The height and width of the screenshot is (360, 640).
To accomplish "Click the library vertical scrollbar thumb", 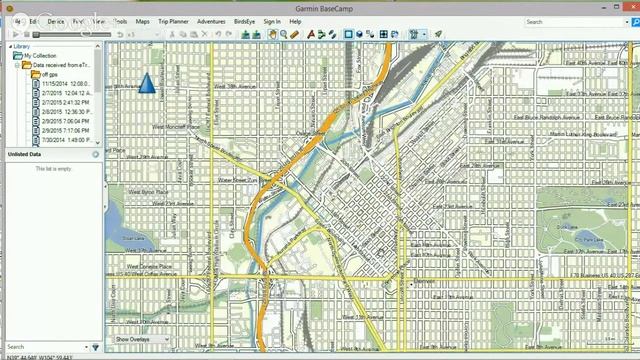I will point(98,71).
